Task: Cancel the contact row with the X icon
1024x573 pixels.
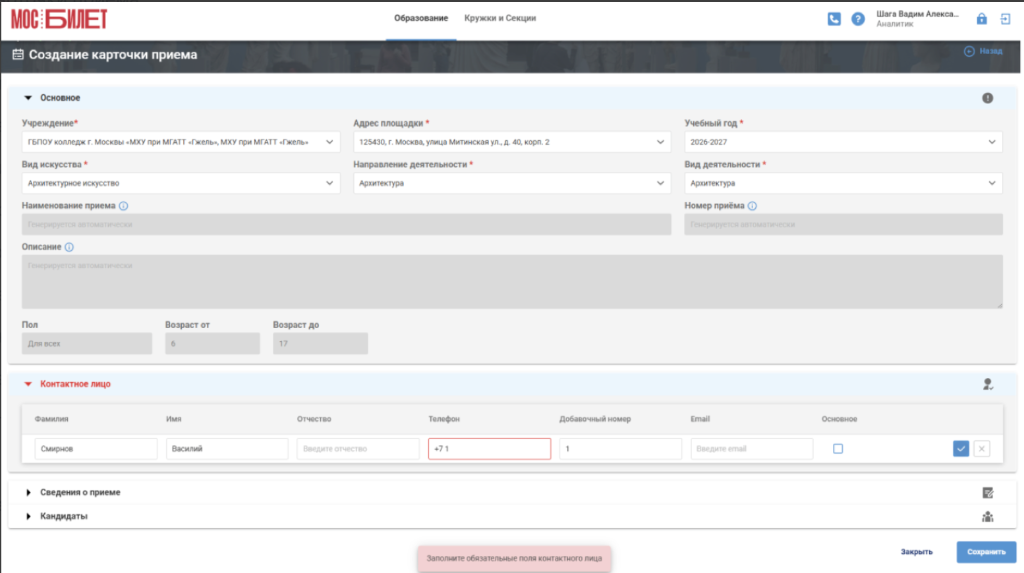Action: (x=982, y=449)
